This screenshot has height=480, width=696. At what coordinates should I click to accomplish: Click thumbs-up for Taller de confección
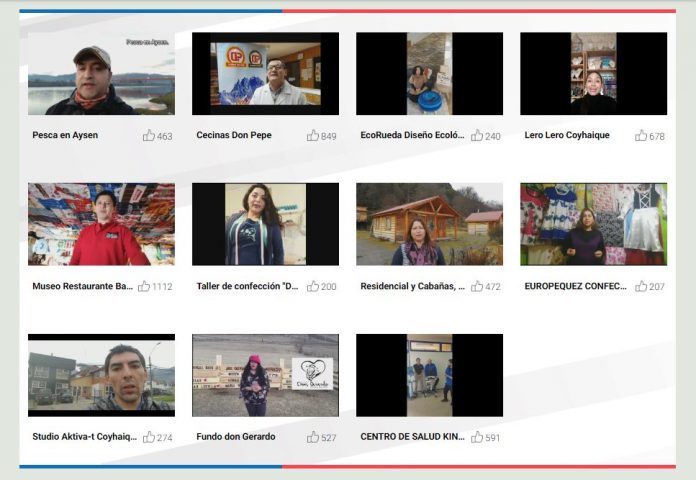(x=313, y=286)
